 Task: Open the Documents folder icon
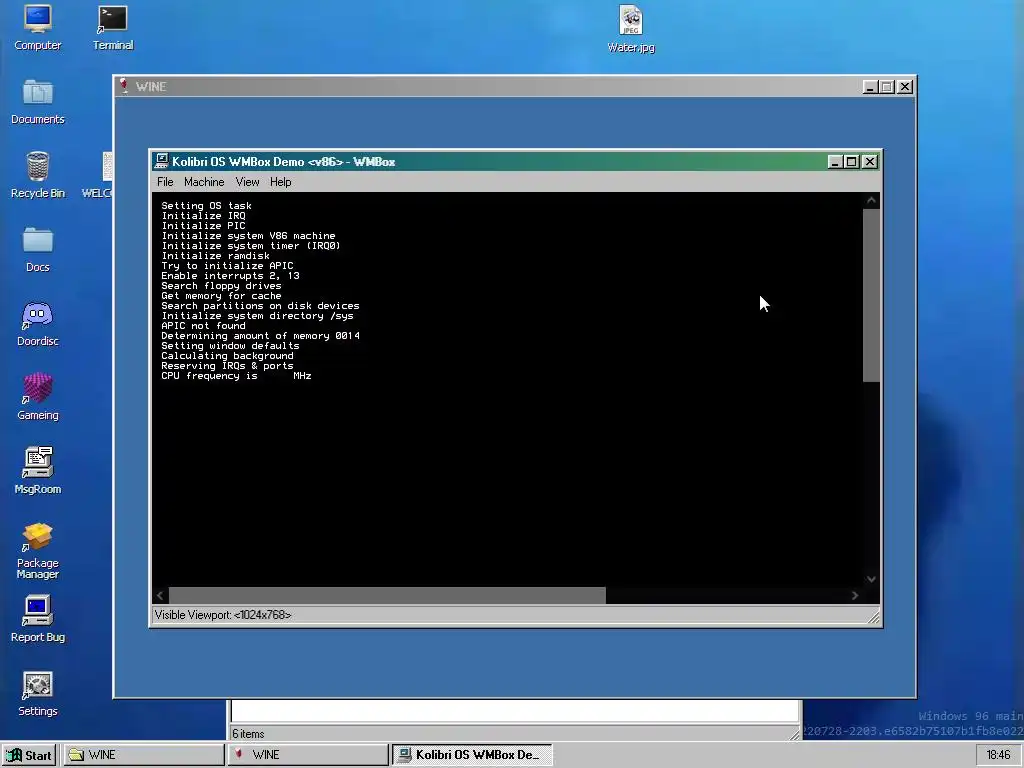pos(38,102)
